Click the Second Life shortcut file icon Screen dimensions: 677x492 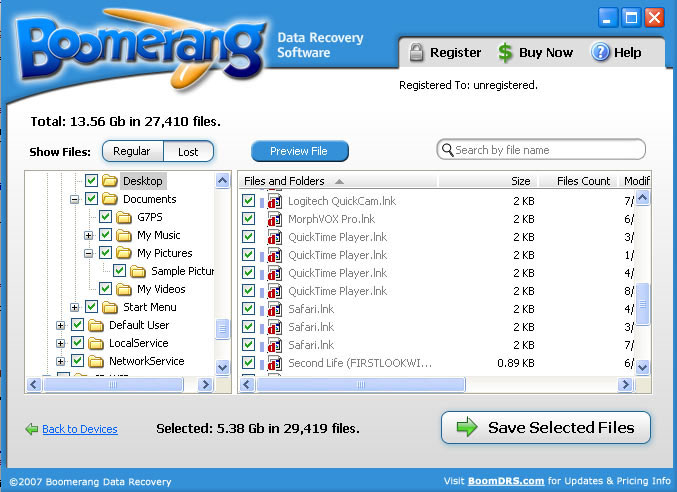click(x=275, y=363)
